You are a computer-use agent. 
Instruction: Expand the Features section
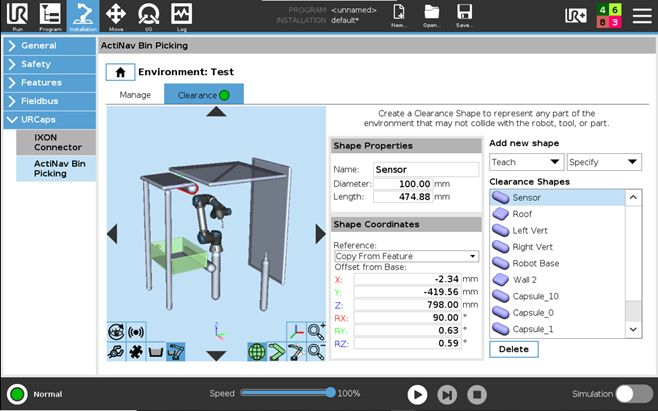tap(50, 83)
